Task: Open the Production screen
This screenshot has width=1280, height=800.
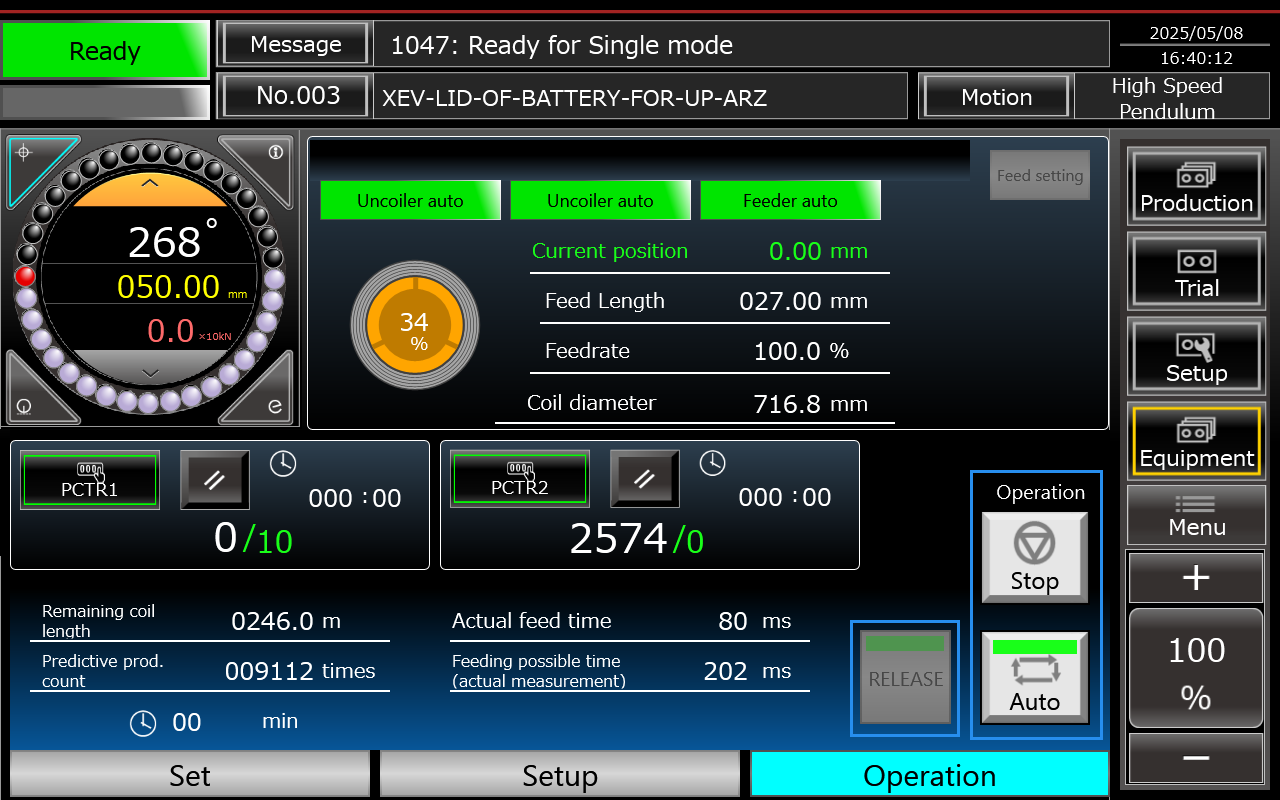Action: [1196, 187]
